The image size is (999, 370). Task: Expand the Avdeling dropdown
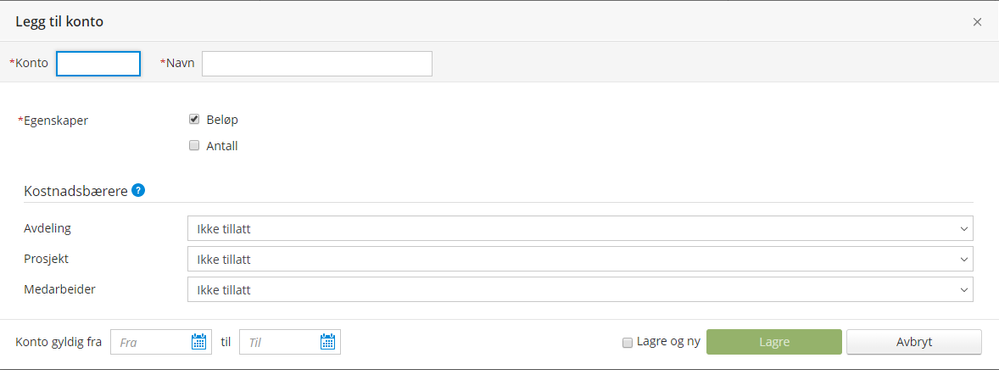click(x=580, y=228)
